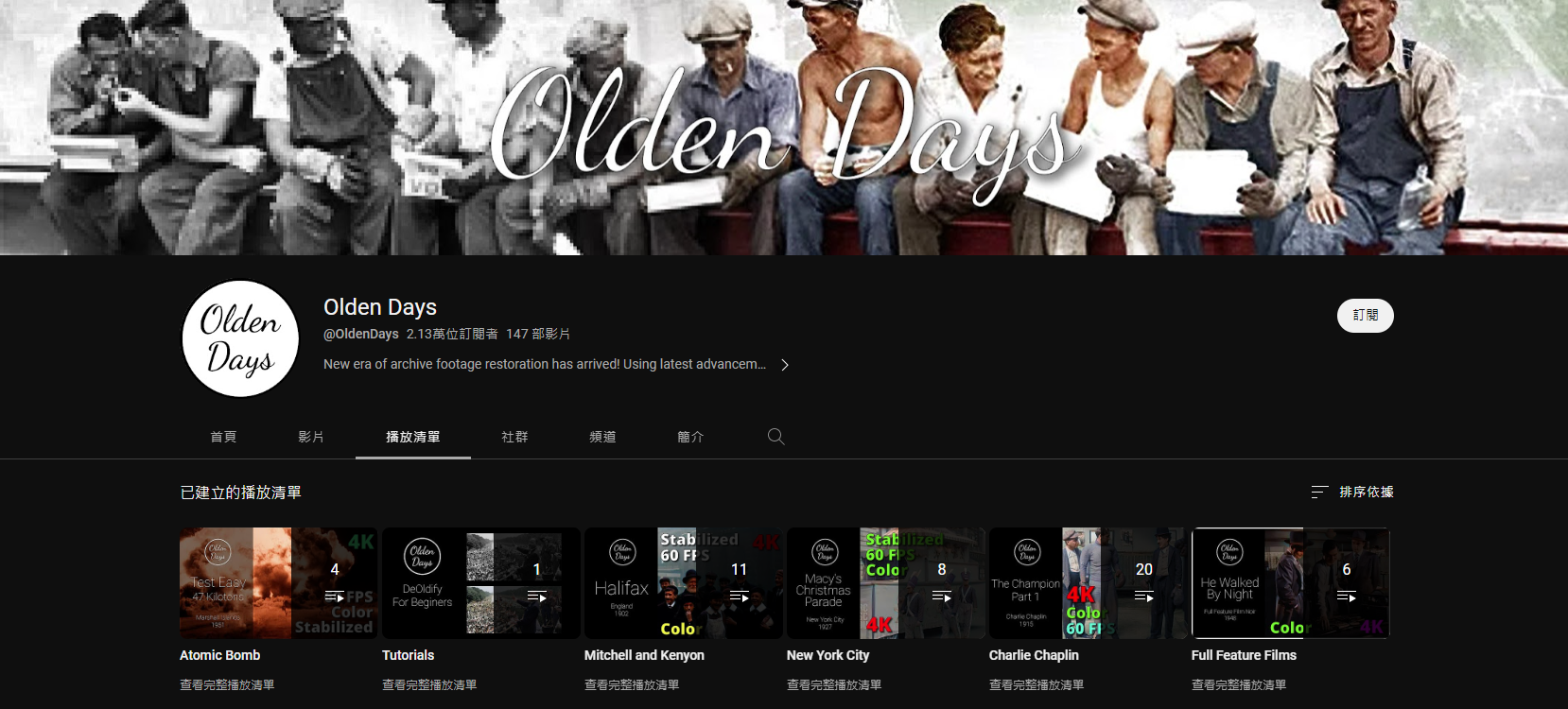
Task: View full playlist link under Full Feature Films
Action: 1239,685
